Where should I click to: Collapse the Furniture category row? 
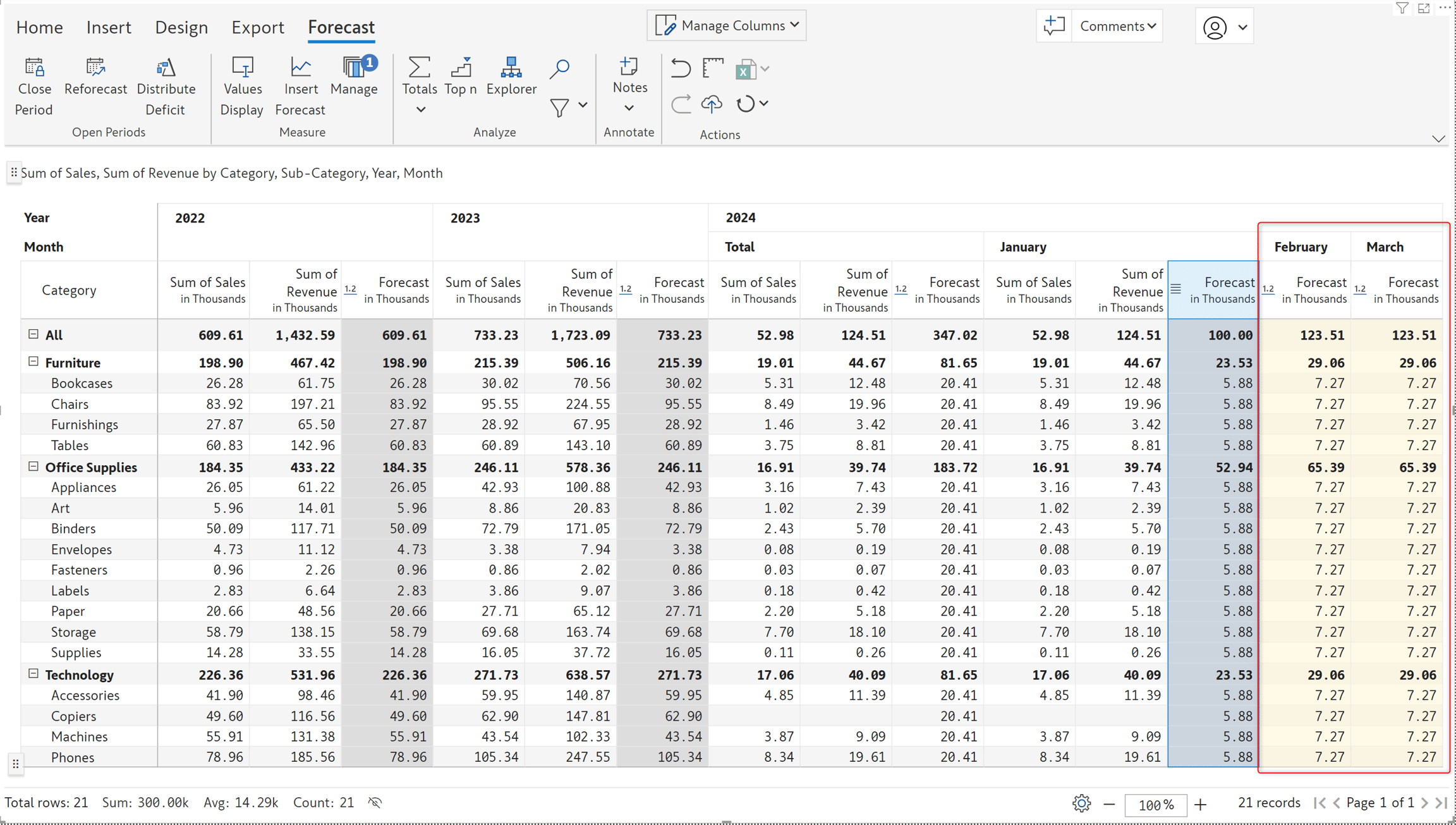pos(33,362)
